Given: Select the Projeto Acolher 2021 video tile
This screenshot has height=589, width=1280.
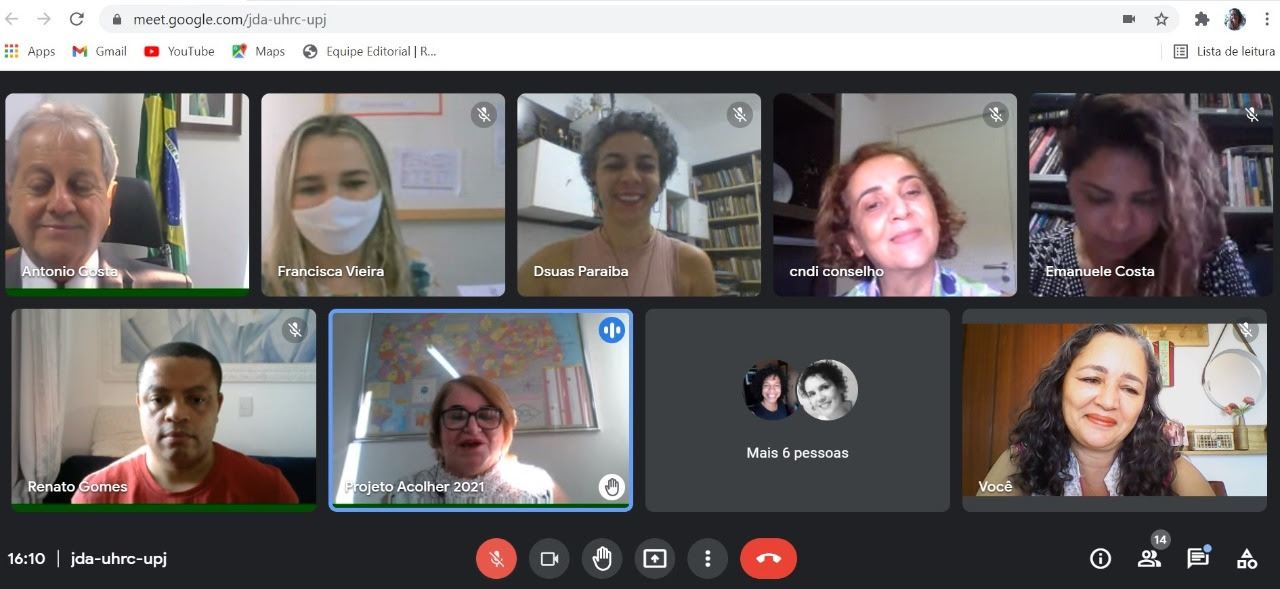Looking at the screenshot, I should pyautogui.click(x=481, y=410).
